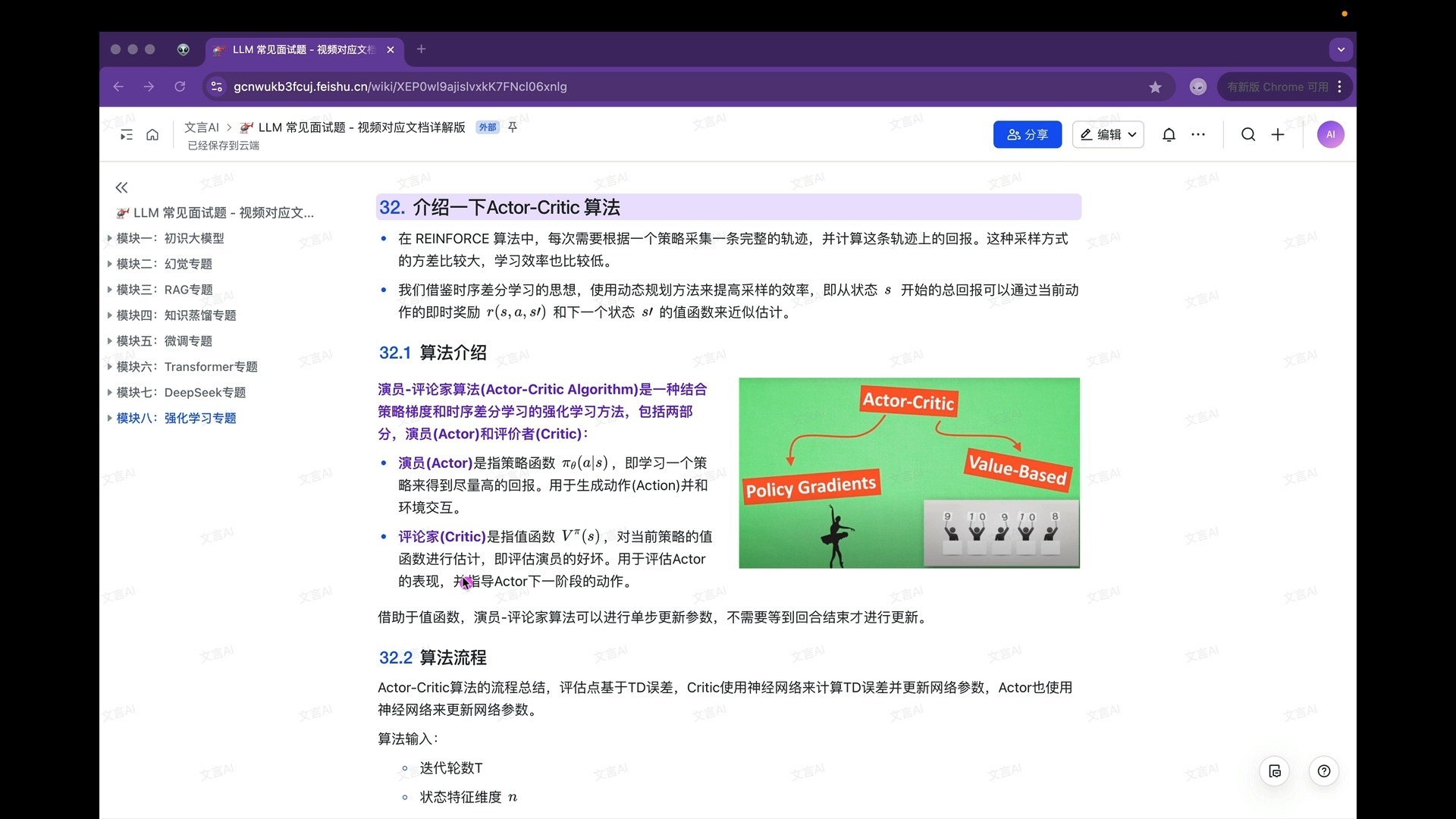
Task: Click the 演员(Actor) bold term
Action: (x=435, y=463)
